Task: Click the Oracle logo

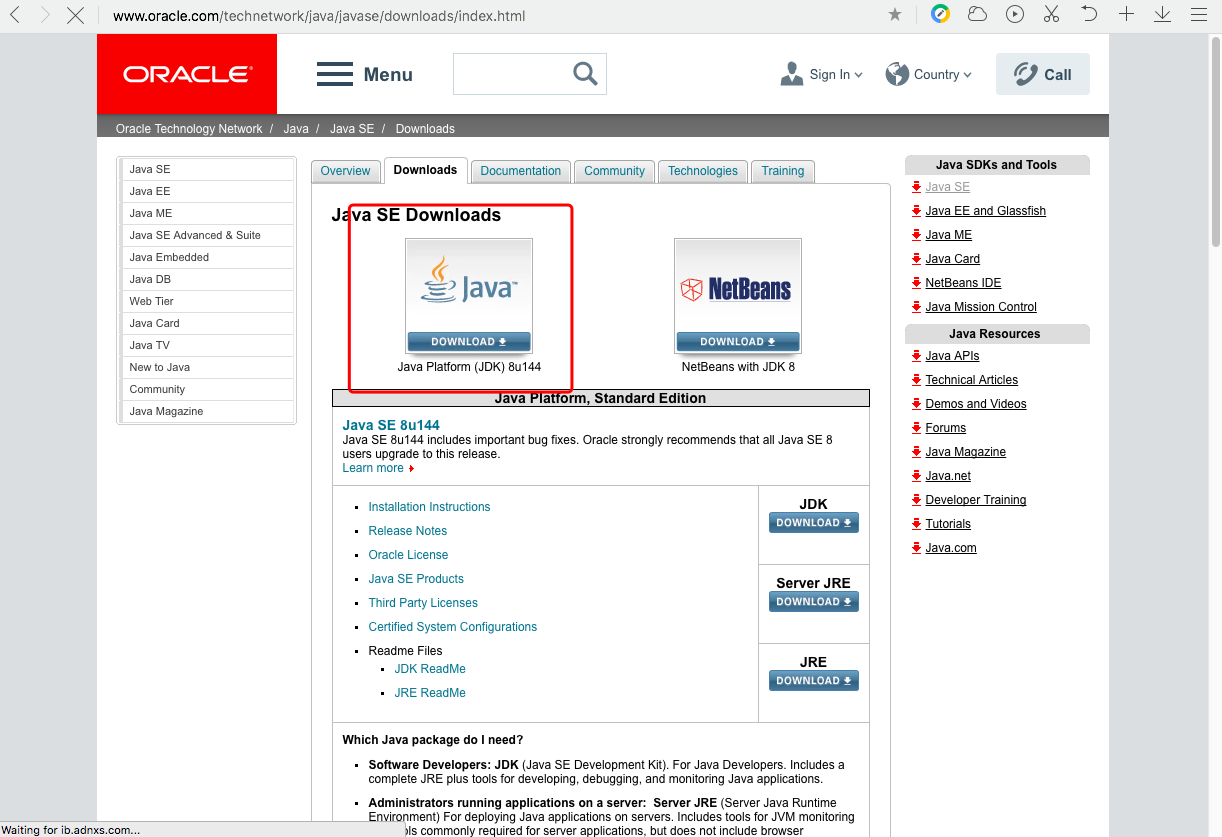Action: click(187, 74)
